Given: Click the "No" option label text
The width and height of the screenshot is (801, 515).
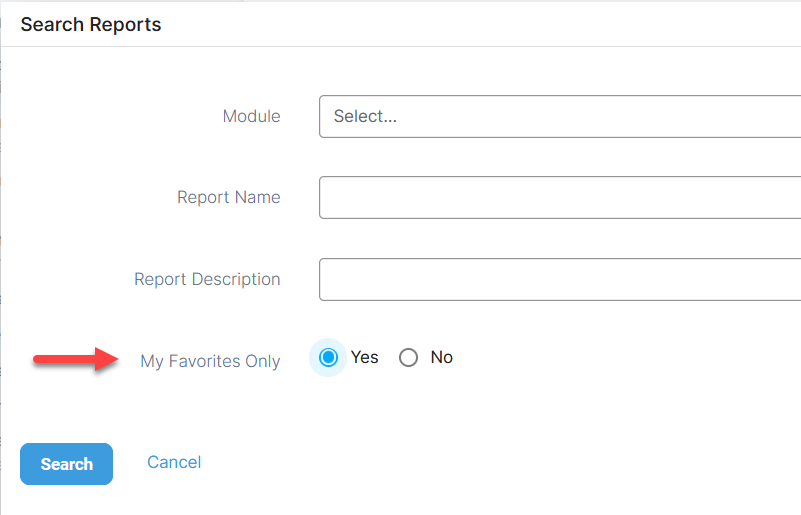Looking at the screenshot, I should [442, 357].
